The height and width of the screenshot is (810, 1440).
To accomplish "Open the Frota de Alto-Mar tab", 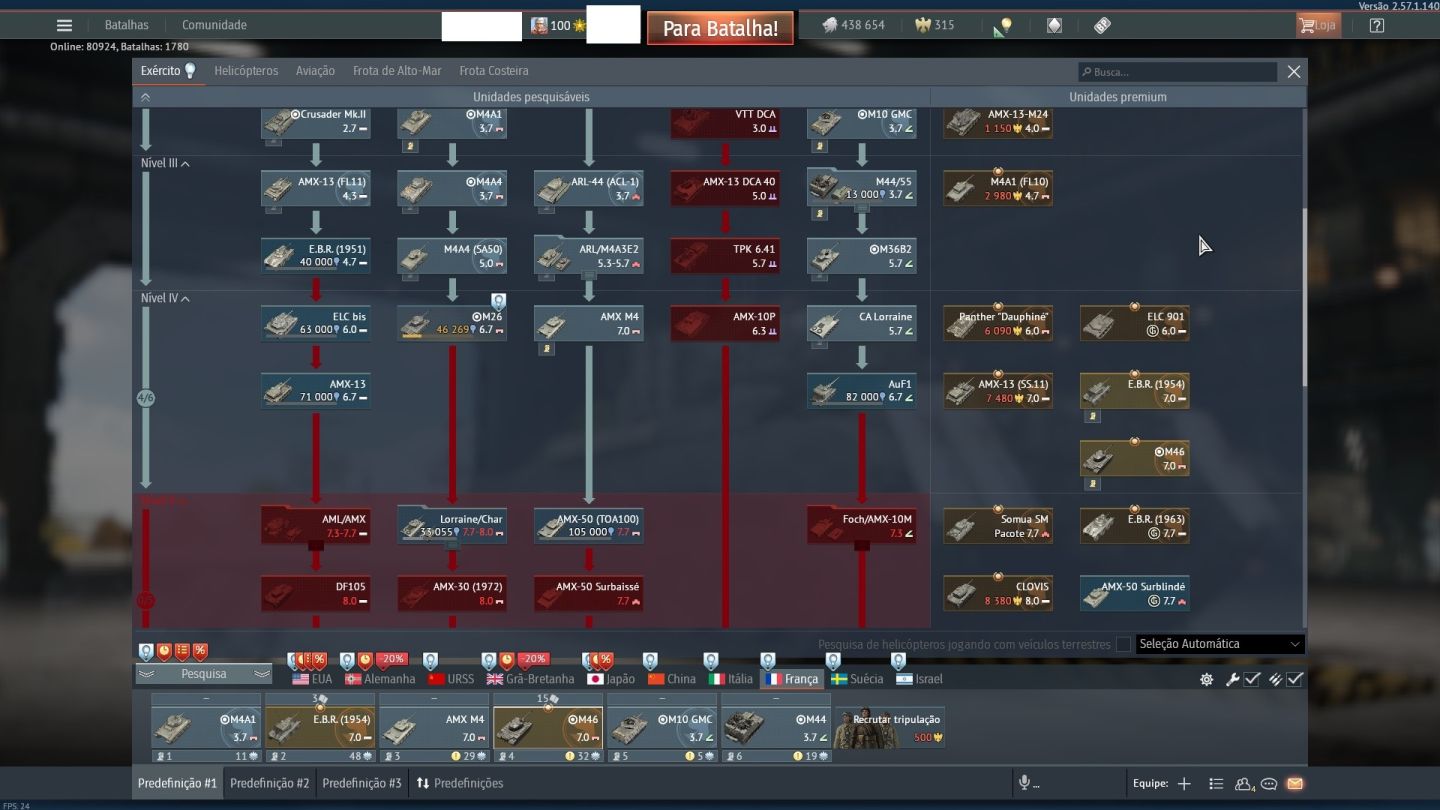I will point(397,71).
